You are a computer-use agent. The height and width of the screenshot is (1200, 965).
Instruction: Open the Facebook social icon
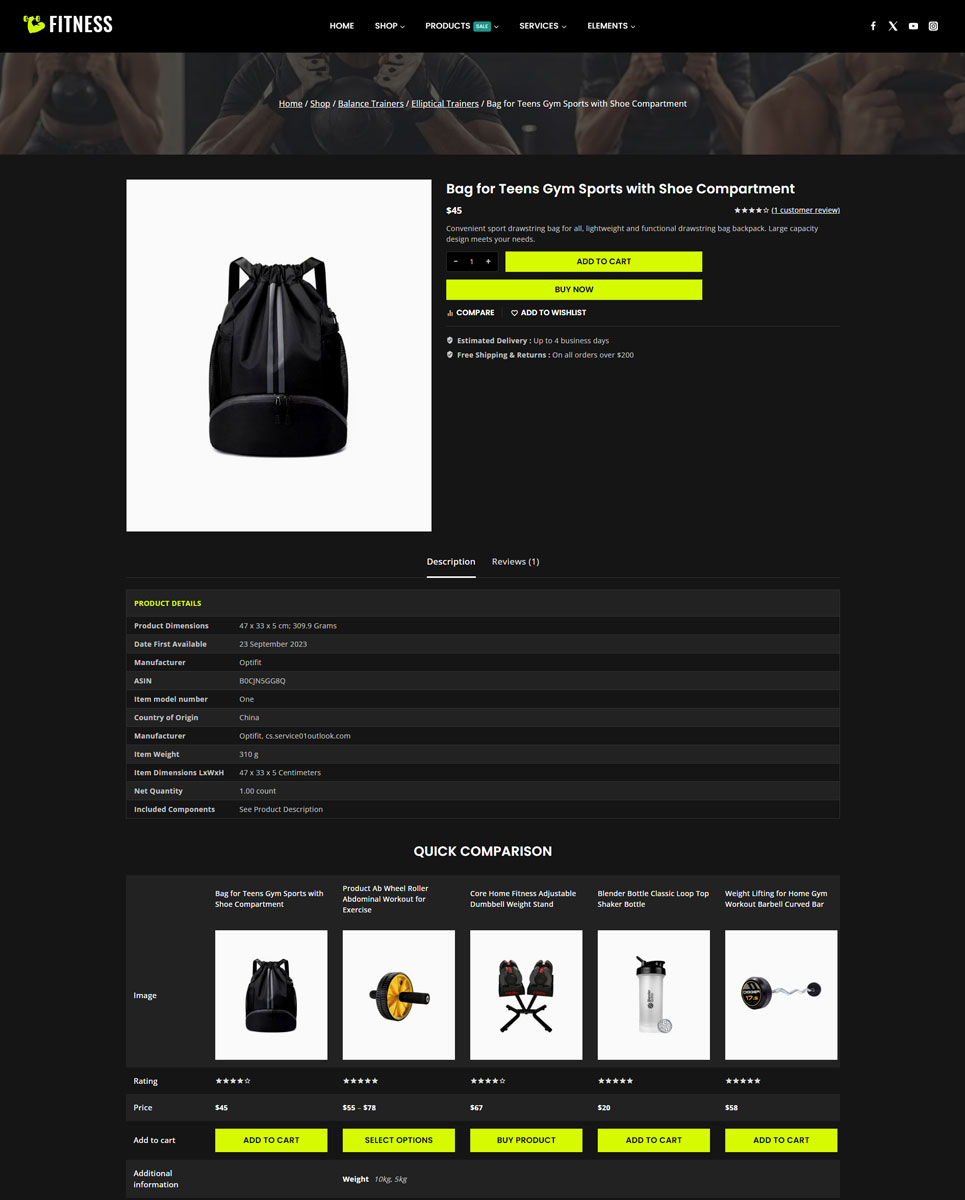coord(873,26)
